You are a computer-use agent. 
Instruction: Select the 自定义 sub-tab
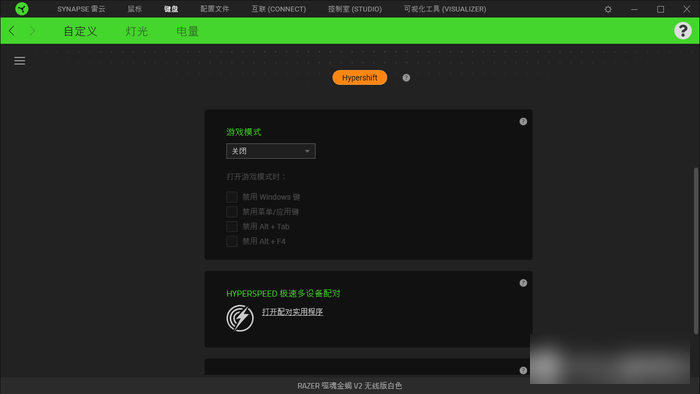(x=80, y=31)
